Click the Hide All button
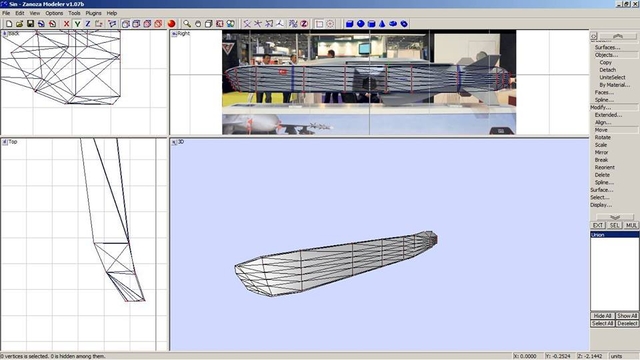The width and height of the screenshot is (640, 360). [602, 316]
